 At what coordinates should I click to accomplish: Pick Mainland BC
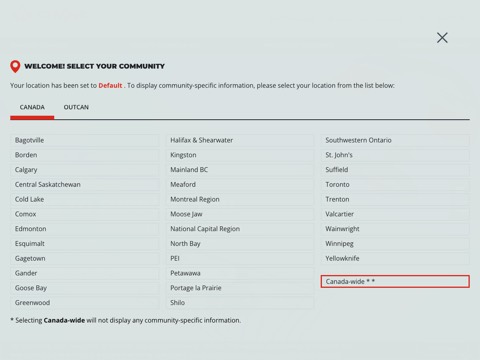pos(240,170)
